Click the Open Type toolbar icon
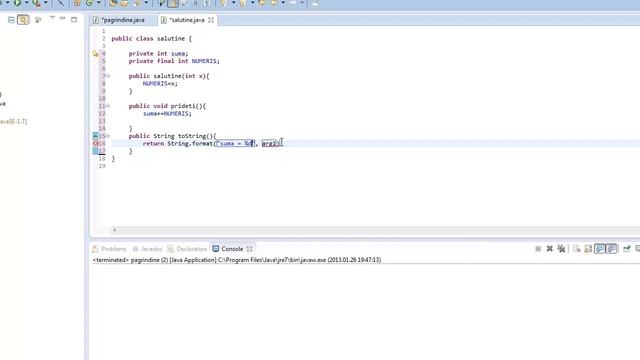The width and height of the screenshot is (640, 360). [113, 3]
